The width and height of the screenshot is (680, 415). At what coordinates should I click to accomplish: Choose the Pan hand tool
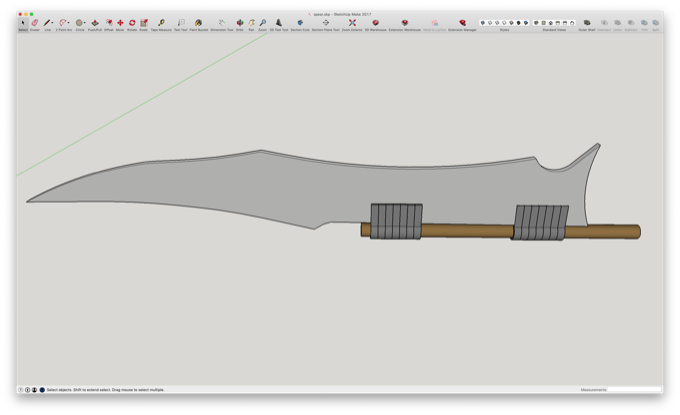tap(251, 23)
